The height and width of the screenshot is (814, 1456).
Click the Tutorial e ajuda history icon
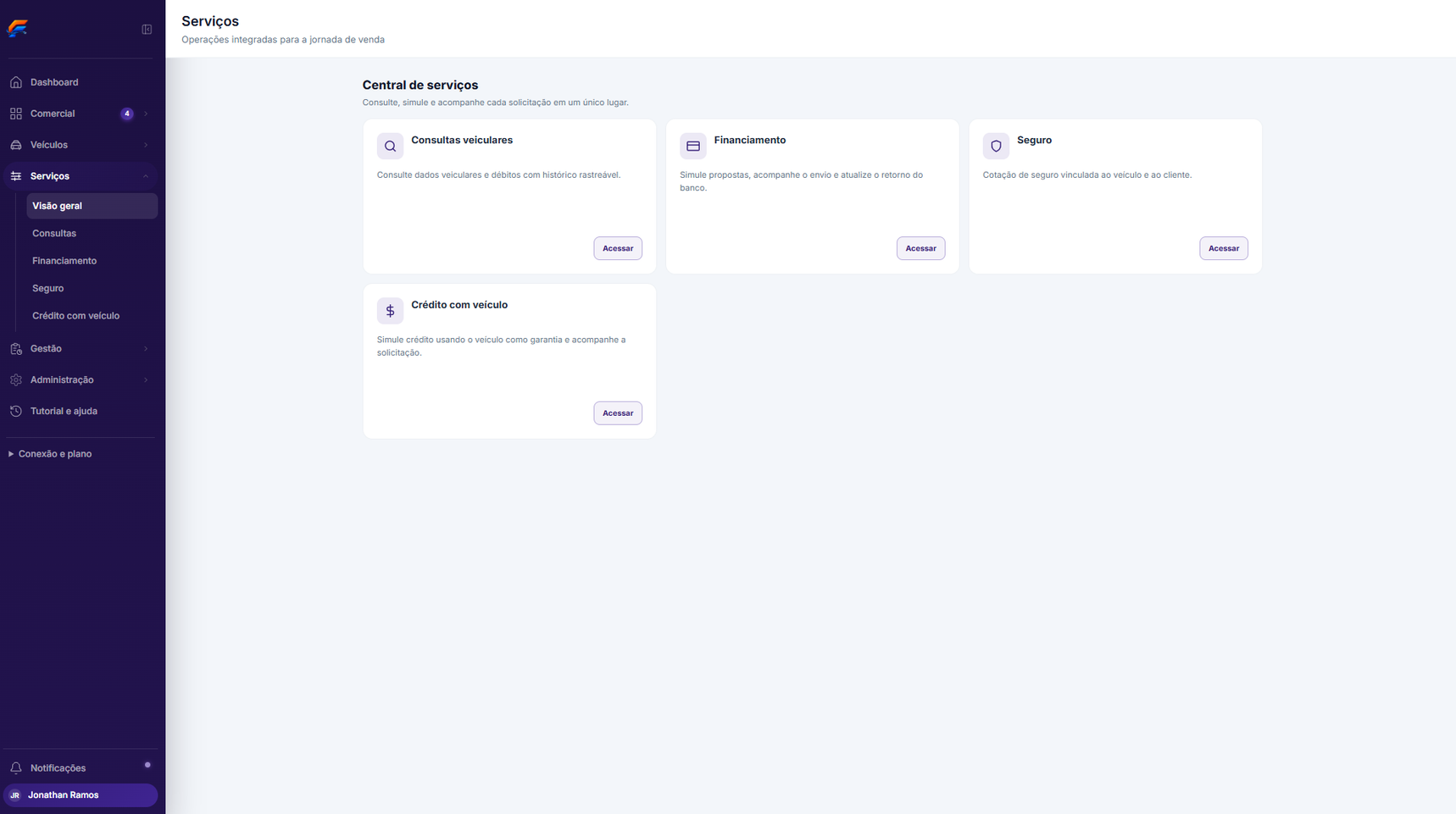[16, 412]
